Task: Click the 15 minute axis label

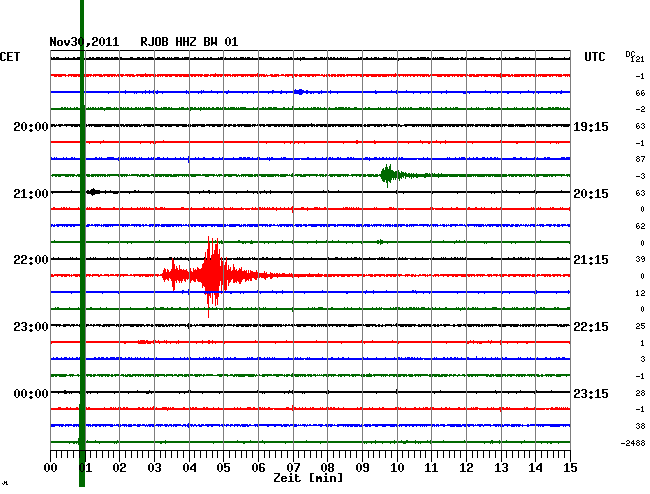Action: coord(570,468)
